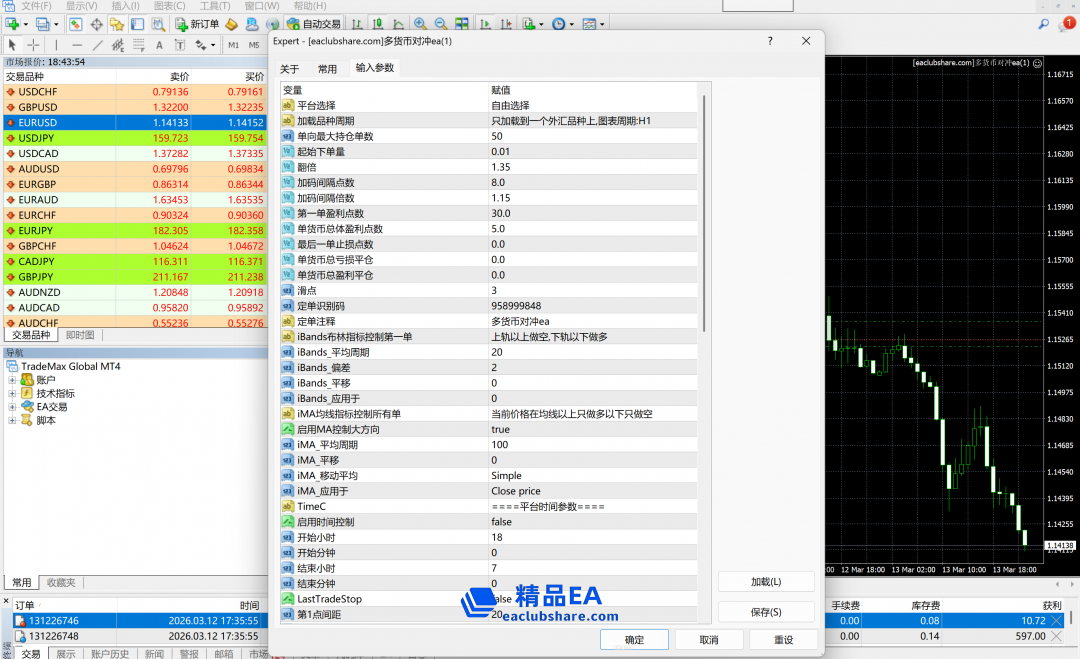This screenshot has width=1080, height=659.
Task: Open the 账户历史 tab in terminal panel
Action: pos(110,653)
